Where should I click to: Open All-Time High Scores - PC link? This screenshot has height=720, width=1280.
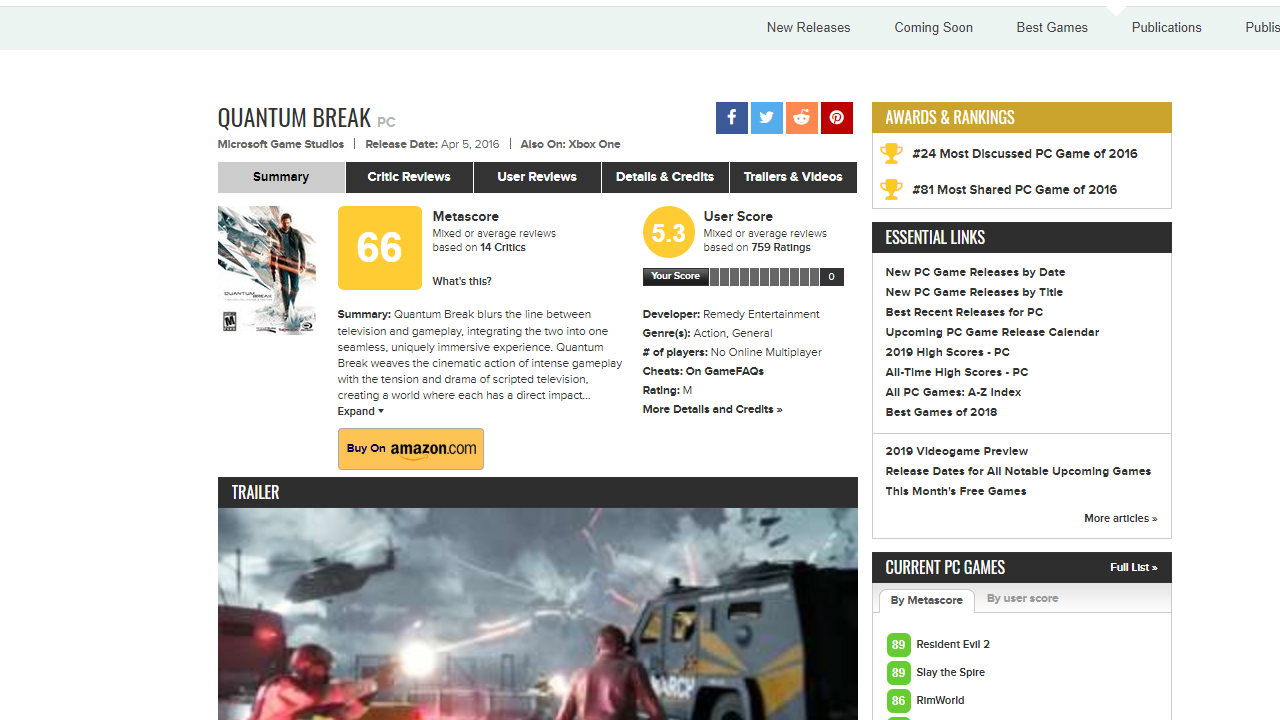(956, 372)
